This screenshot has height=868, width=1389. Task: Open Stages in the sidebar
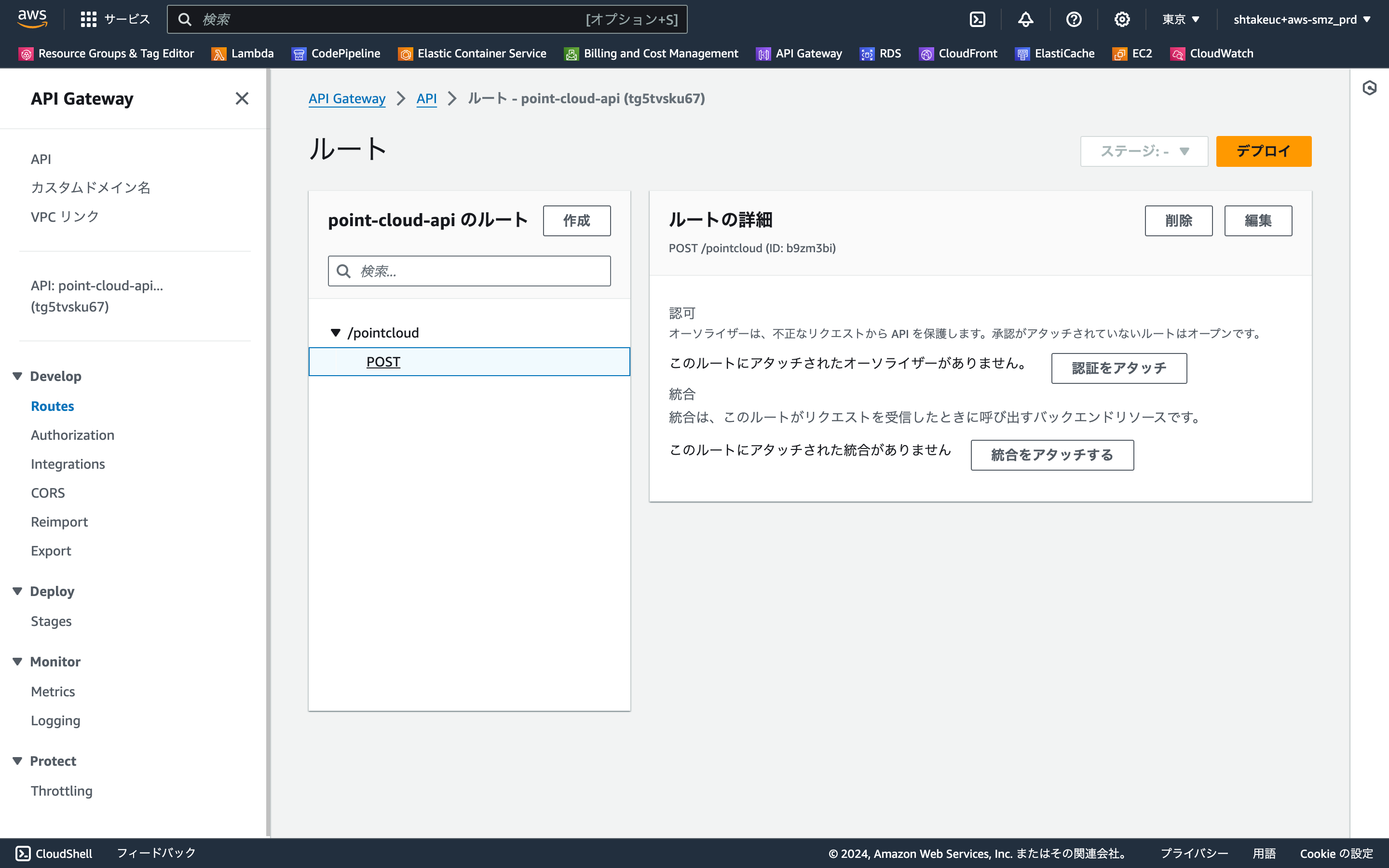click(51, 621)
